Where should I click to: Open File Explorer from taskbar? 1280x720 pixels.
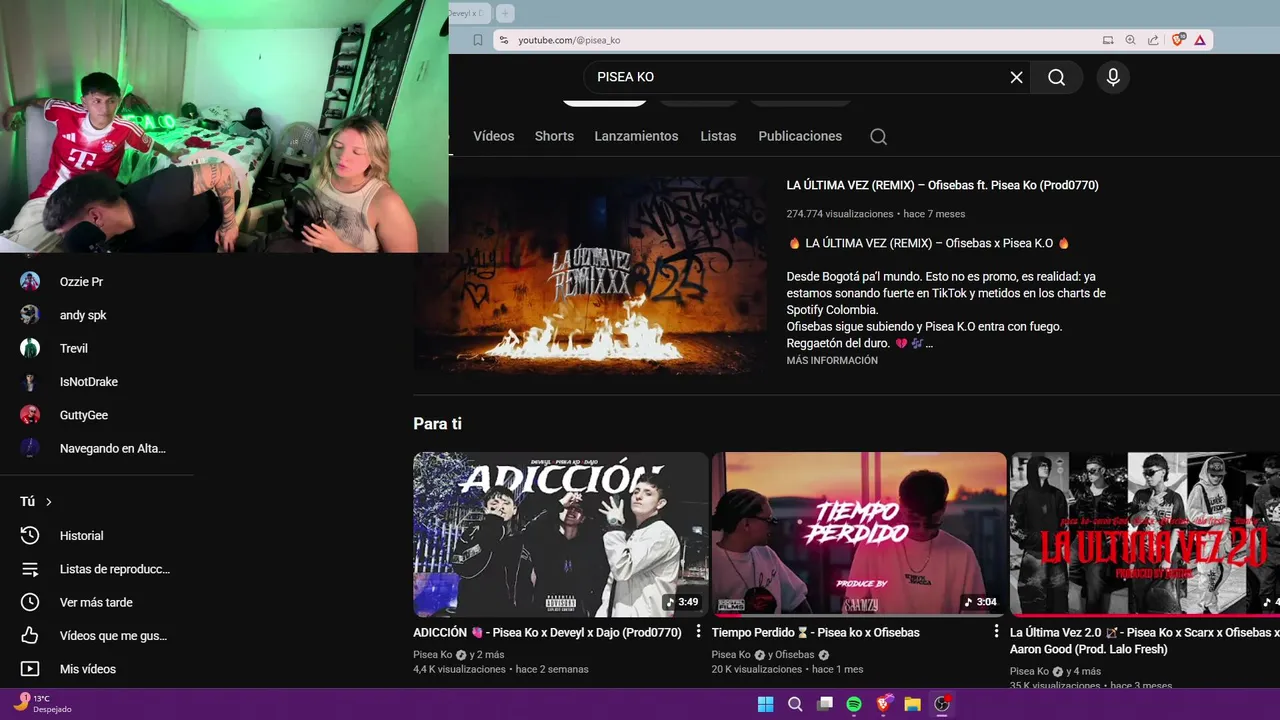pyautogui.click(x=912, y=704)
